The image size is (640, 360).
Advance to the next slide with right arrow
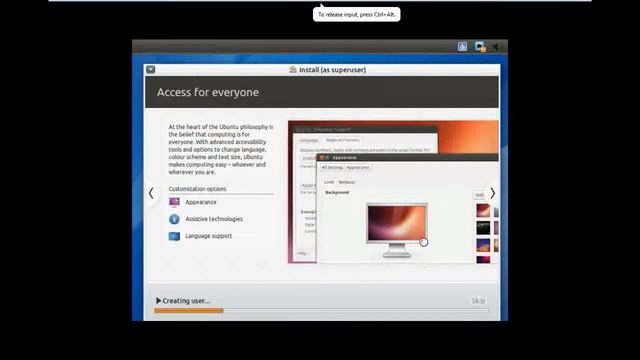coord(493,193)
